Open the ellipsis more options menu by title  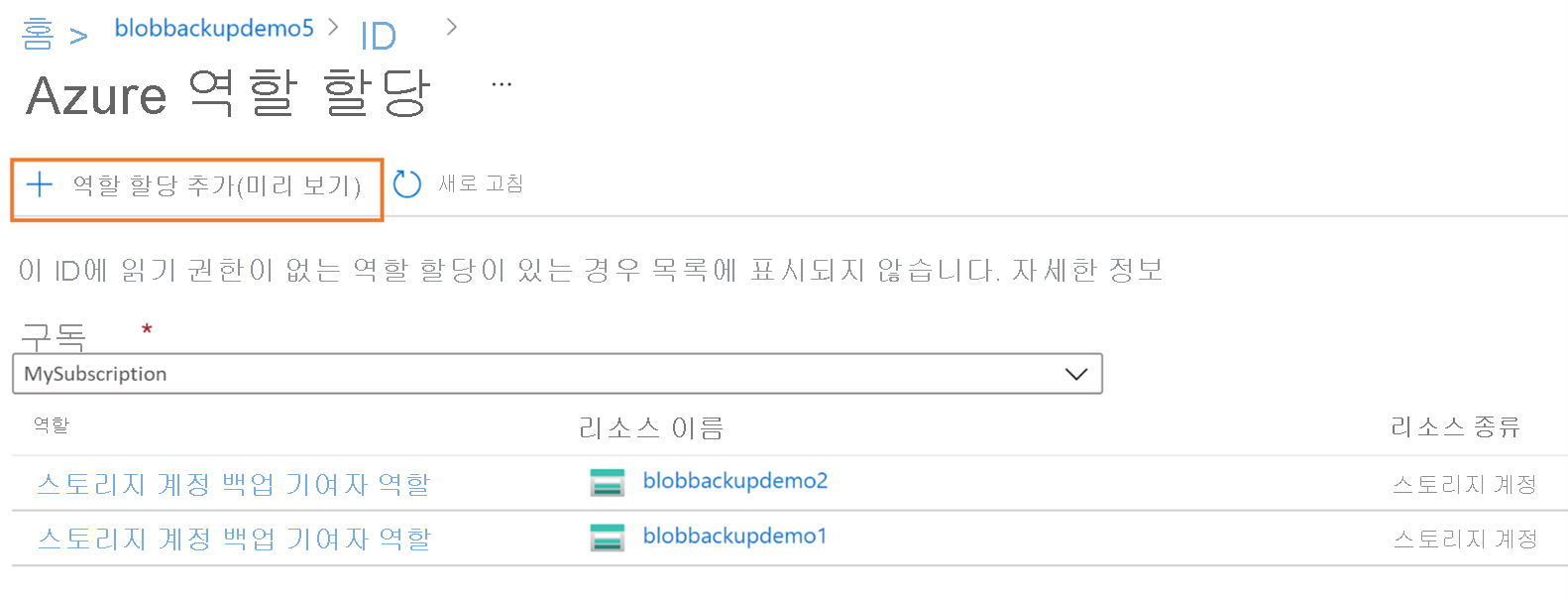[502, 85]
